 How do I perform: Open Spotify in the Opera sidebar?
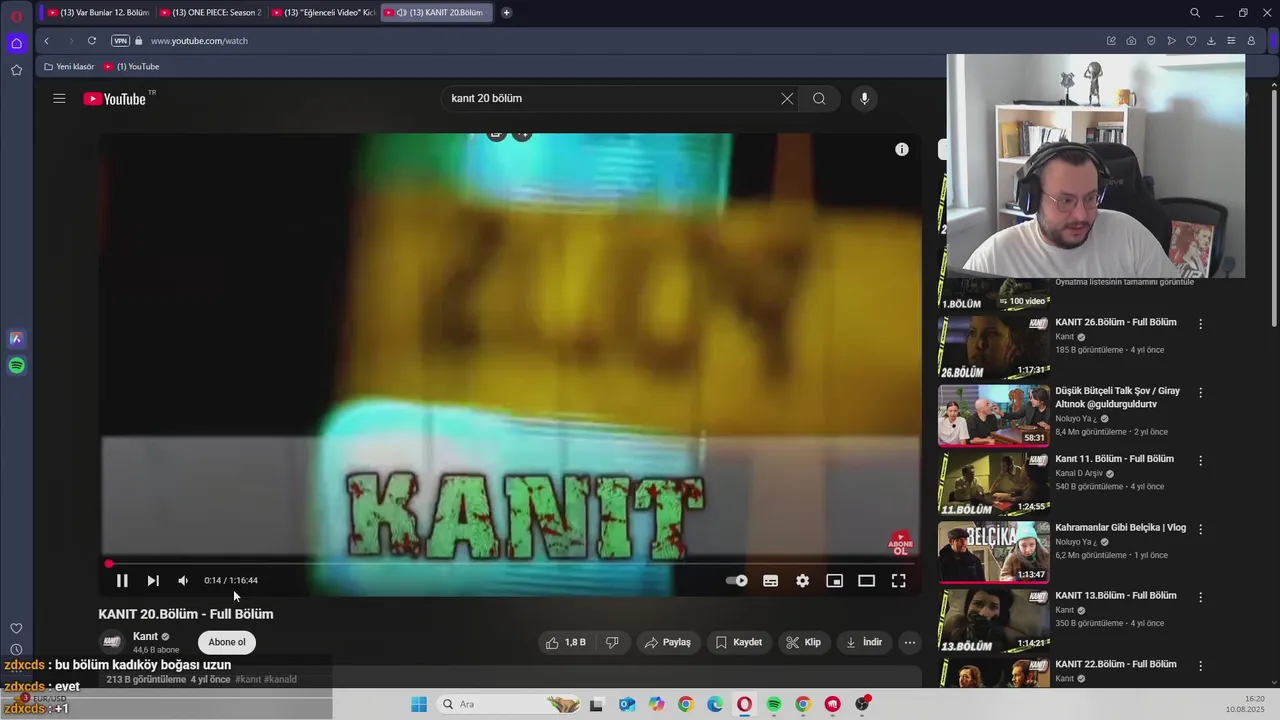coord(16,366)
